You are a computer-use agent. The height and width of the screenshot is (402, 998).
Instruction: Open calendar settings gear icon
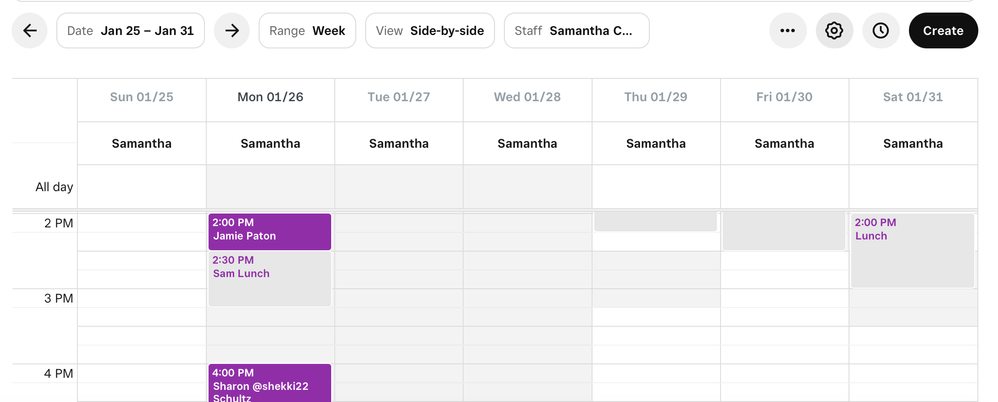pos(834,31)
